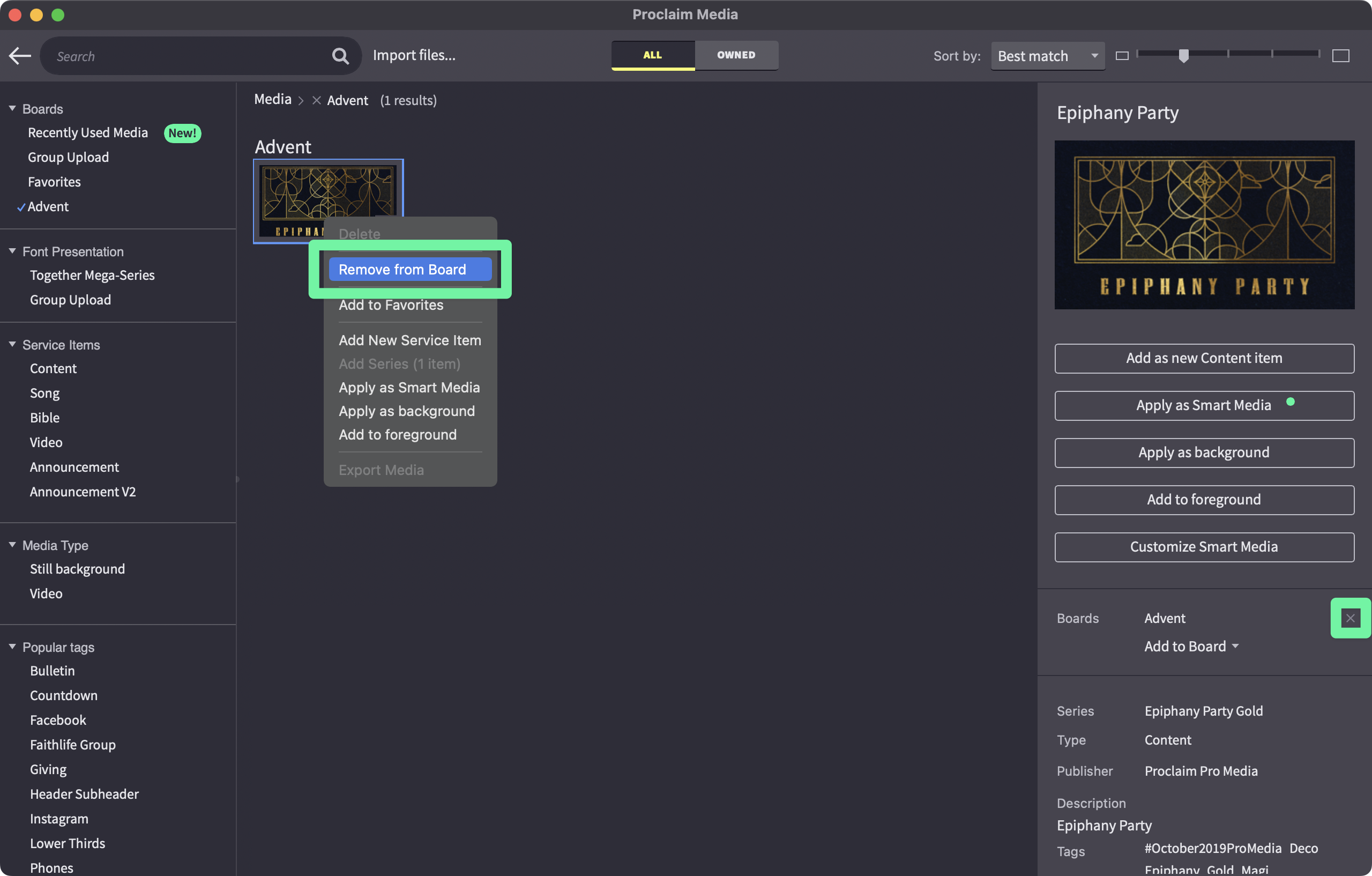1372x876 pixels.
Task: Select the Header Subheader tag
Action: pyautogui.click(x=84, y=794)
